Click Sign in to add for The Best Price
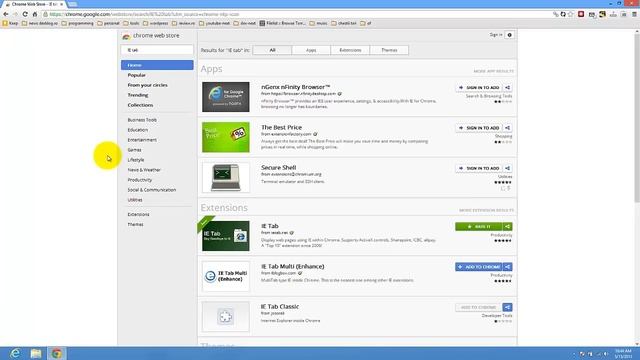 pyautogui.click(x=479, y=128)
